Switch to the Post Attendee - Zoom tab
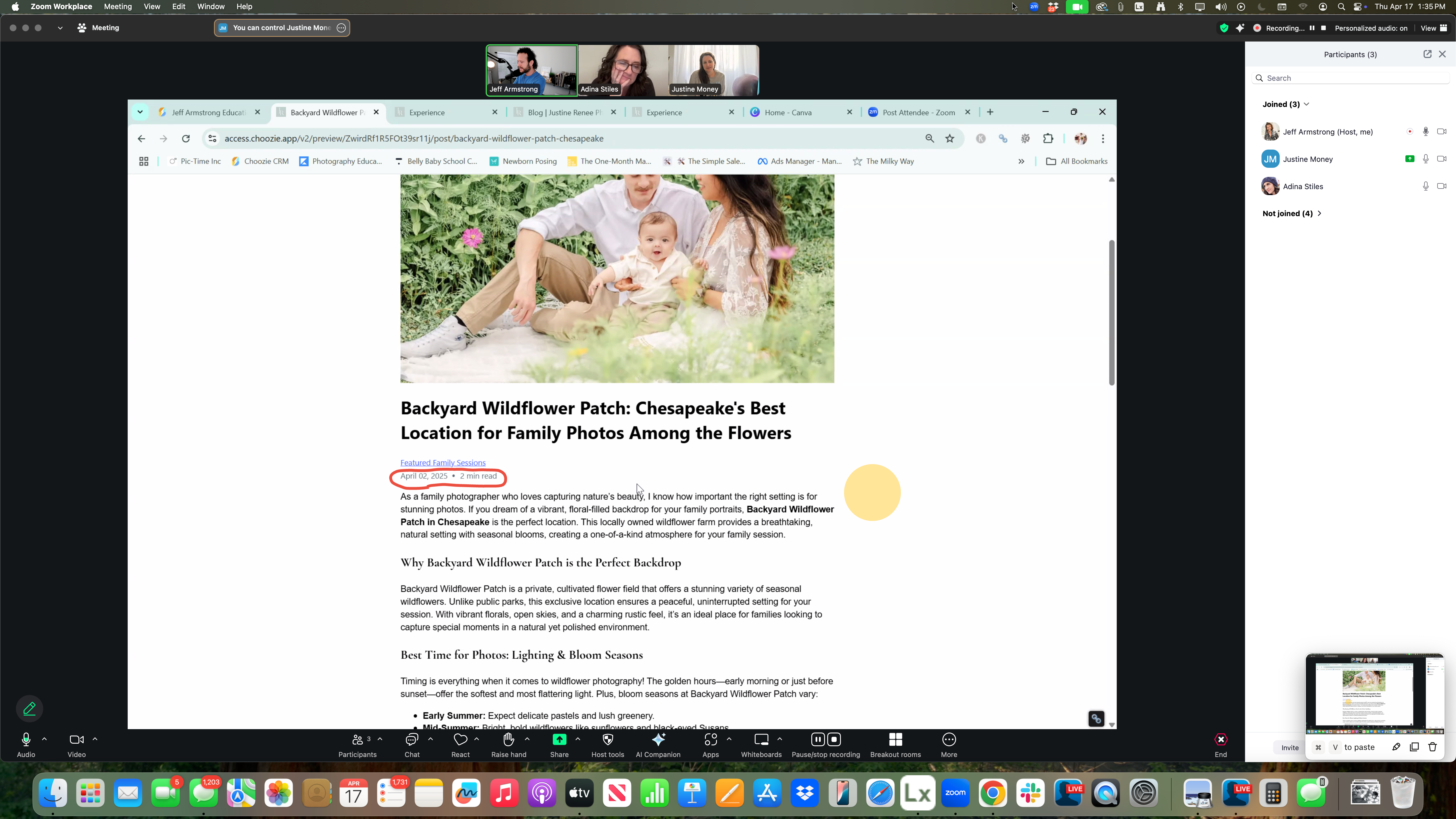The height and width of the screenshot is (819, 1456). (919, 112)
